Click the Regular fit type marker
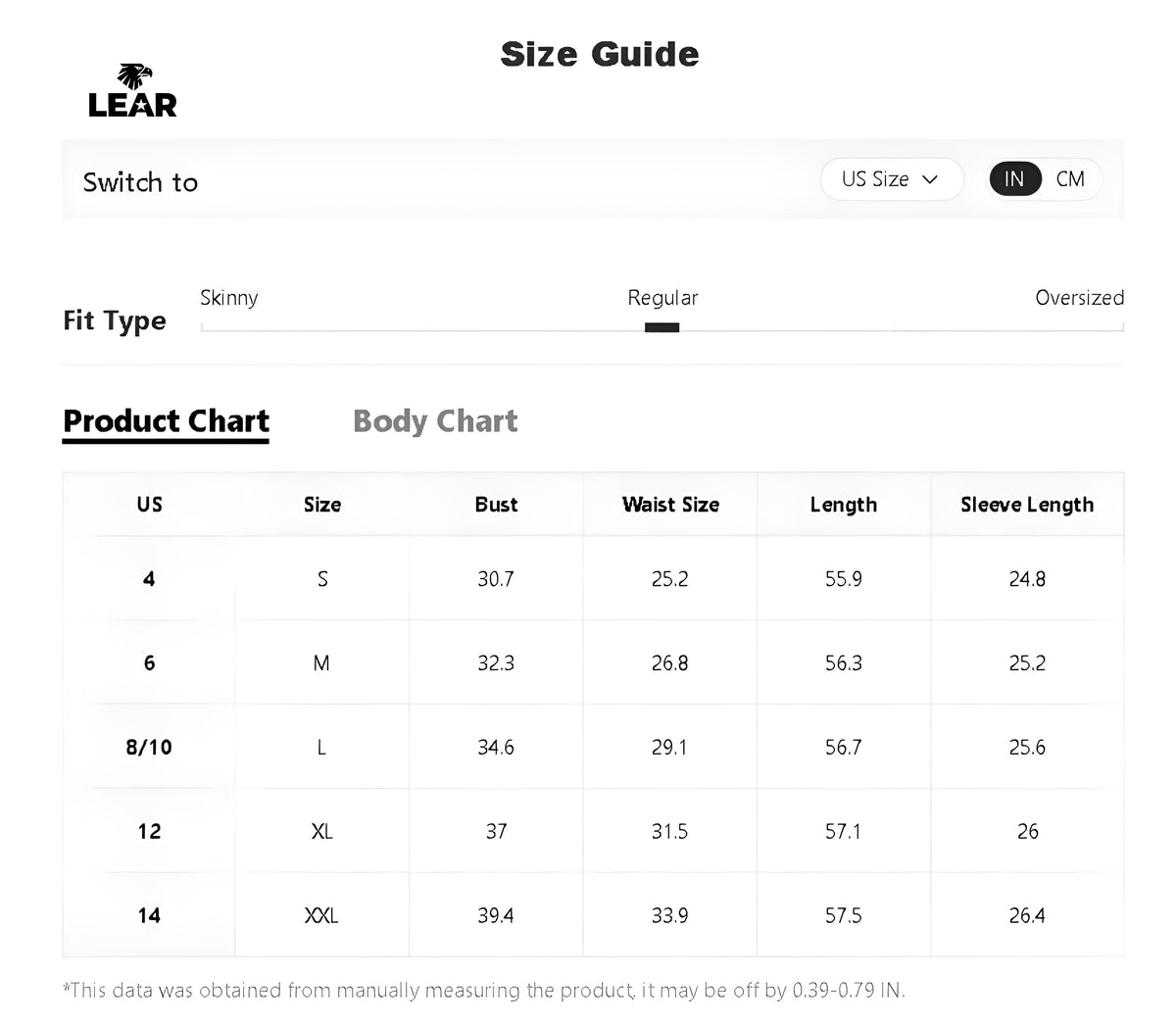Screen dimensions: 1176x1025 coord(662,327)
